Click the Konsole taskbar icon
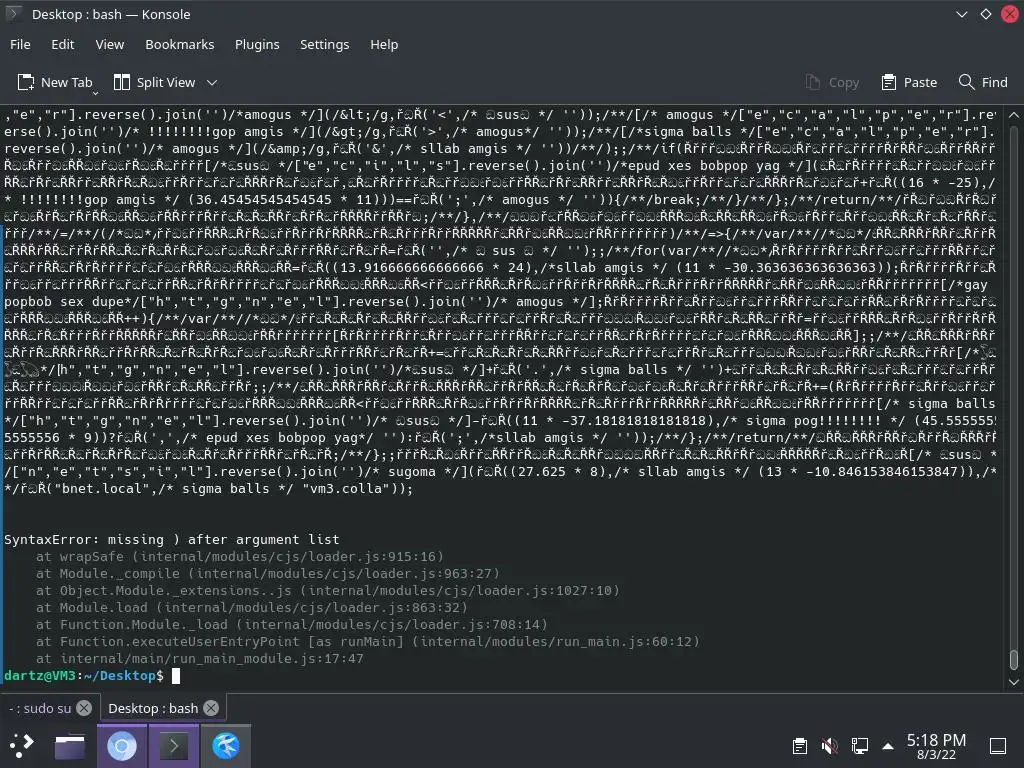This screenshot has width=1024, height=768. pos(174,746)
